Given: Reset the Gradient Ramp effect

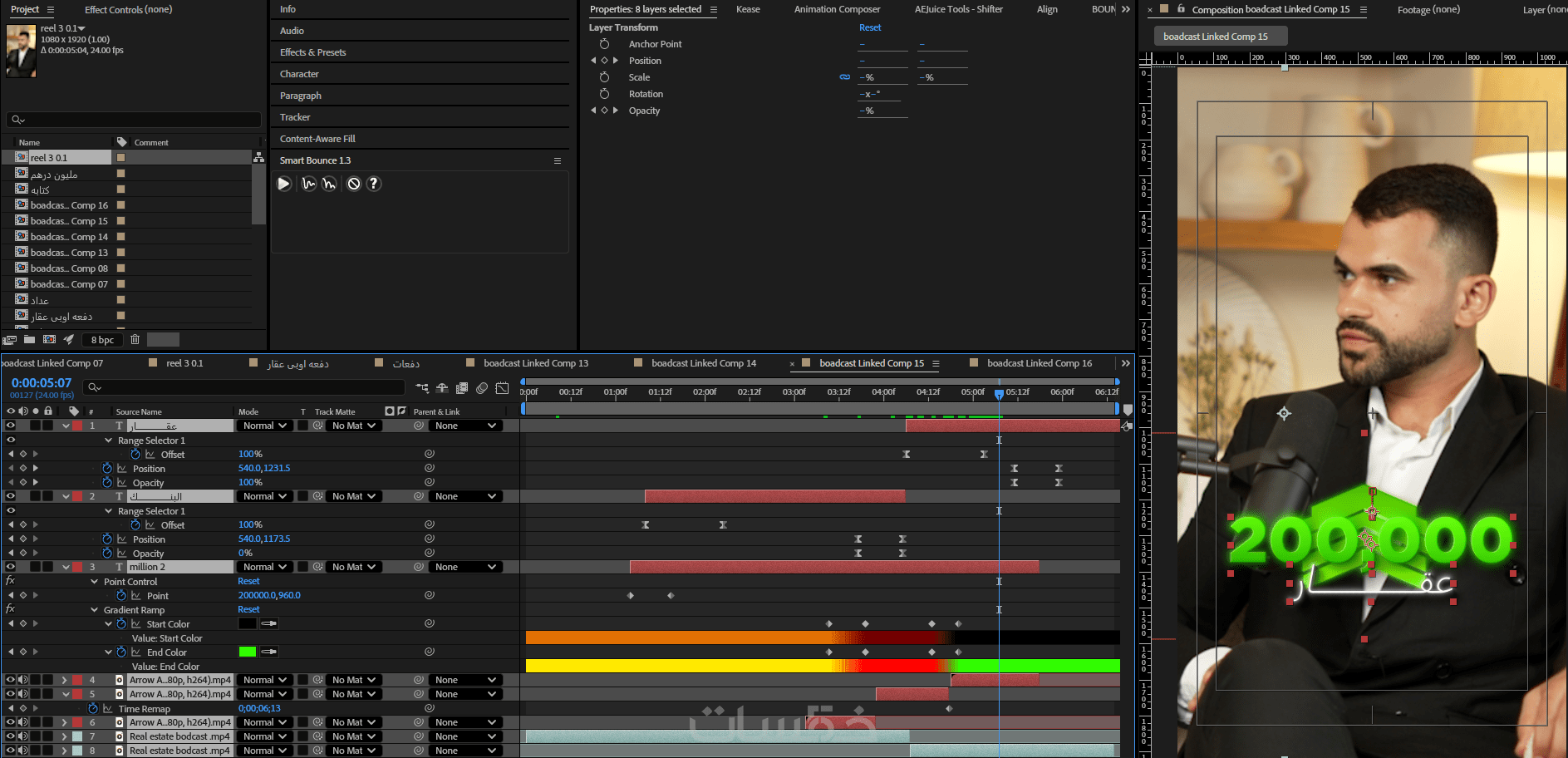Looking at the screenshot, I should click(248, 609).
